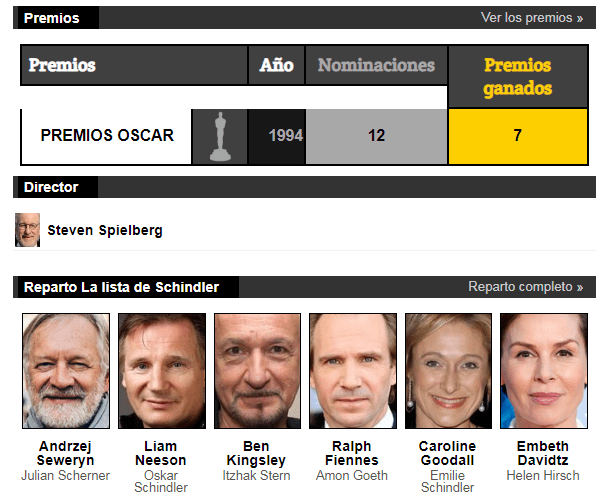
Task: Select the Premios section header tab
Action: (x=52, y=18)
